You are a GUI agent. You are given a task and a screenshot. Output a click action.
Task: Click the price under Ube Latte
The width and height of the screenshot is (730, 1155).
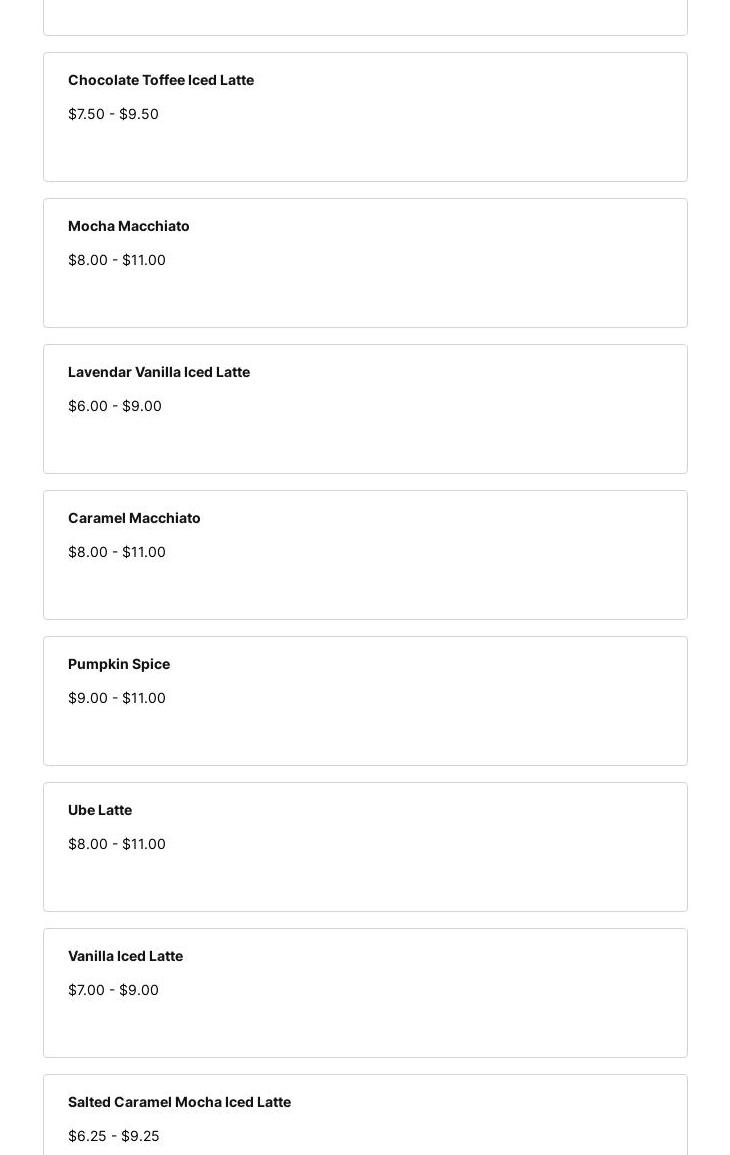117,844
